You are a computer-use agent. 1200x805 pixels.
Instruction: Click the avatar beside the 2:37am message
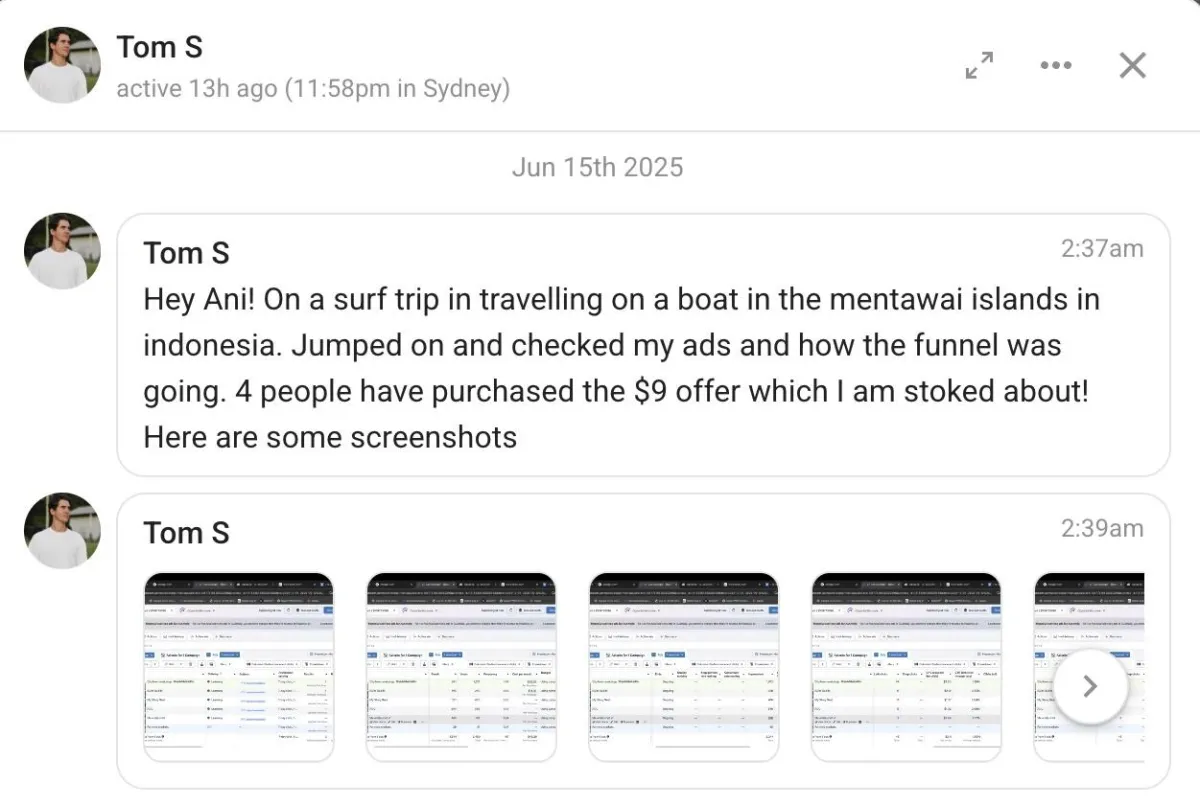[x=62, y=251]
